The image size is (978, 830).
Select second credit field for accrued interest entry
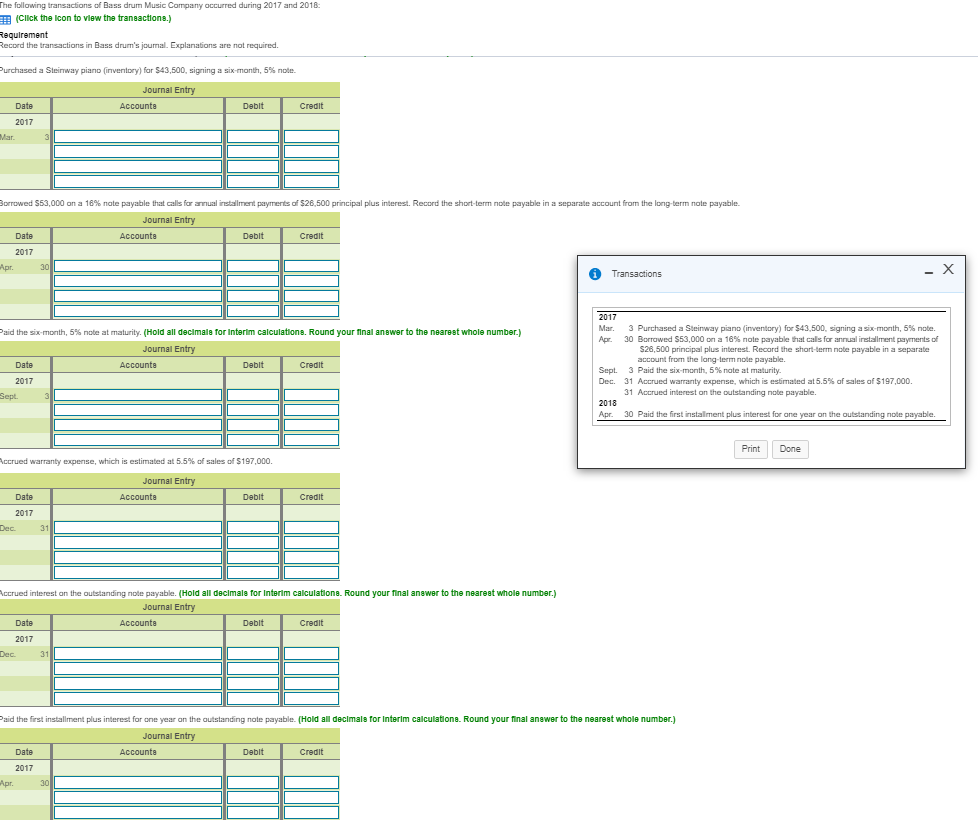click(x=311, y=668)
